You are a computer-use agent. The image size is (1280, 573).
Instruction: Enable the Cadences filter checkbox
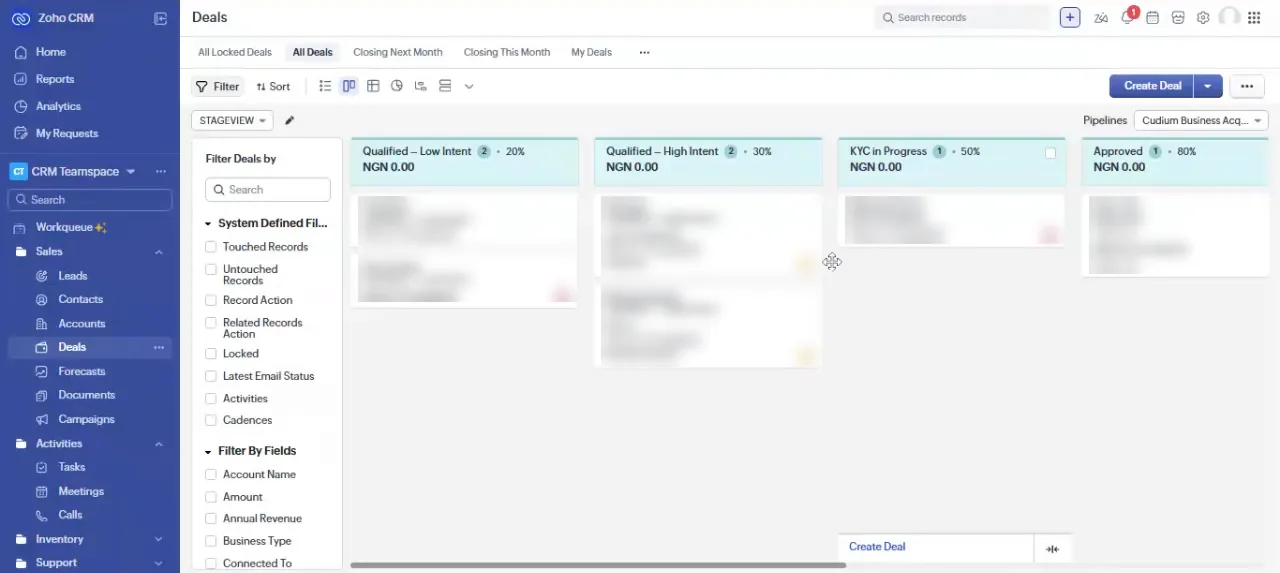click(211, 420)
